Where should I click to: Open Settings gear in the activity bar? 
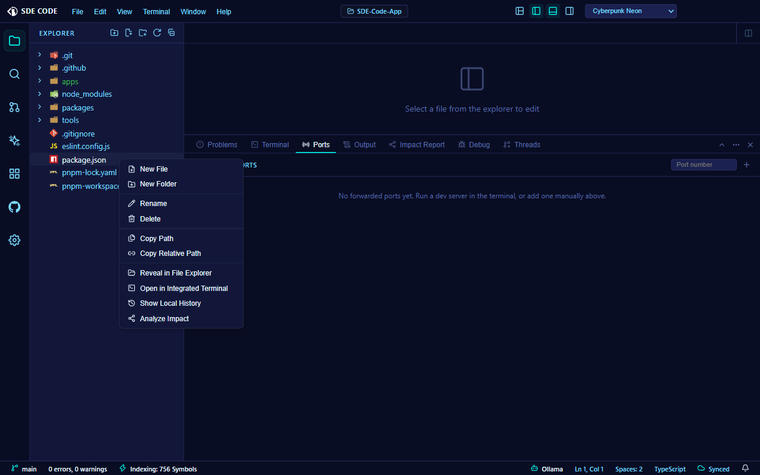click(x=14, y=240)
